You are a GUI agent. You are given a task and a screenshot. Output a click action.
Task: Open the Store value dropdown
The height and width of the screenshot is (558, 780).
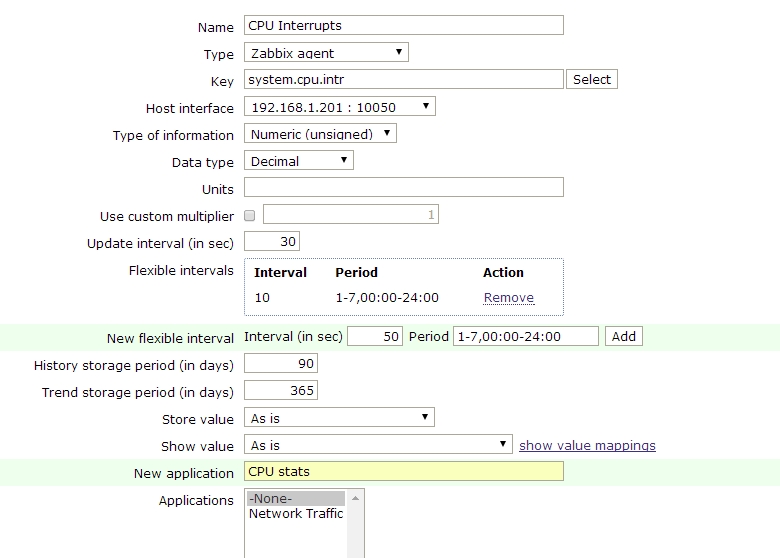(x=339, y=417)
